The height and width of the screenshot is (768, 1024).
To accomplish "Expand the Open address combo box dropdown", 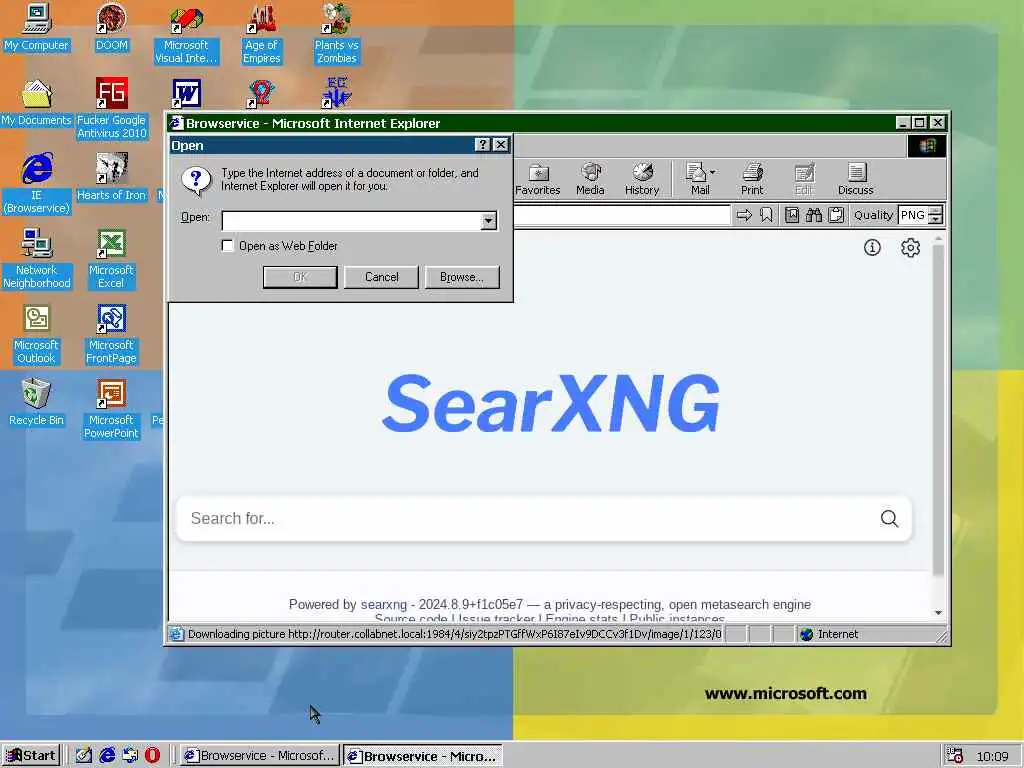I will tap(488, 221).
